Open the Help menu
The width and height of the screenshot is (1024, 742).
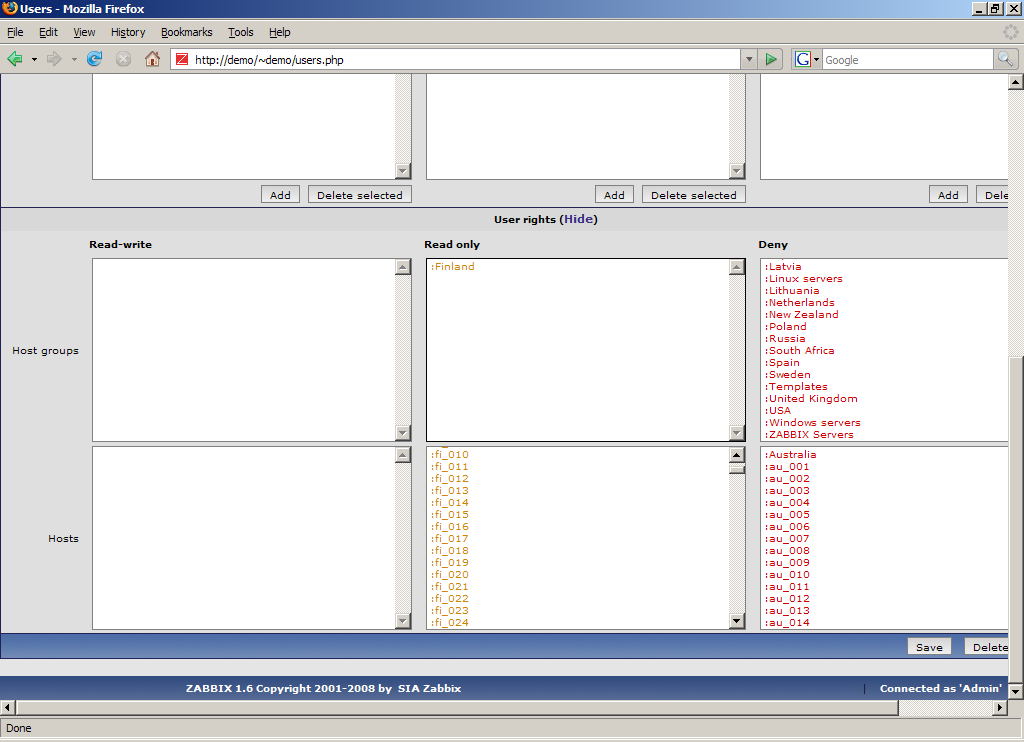pos(280,32)
